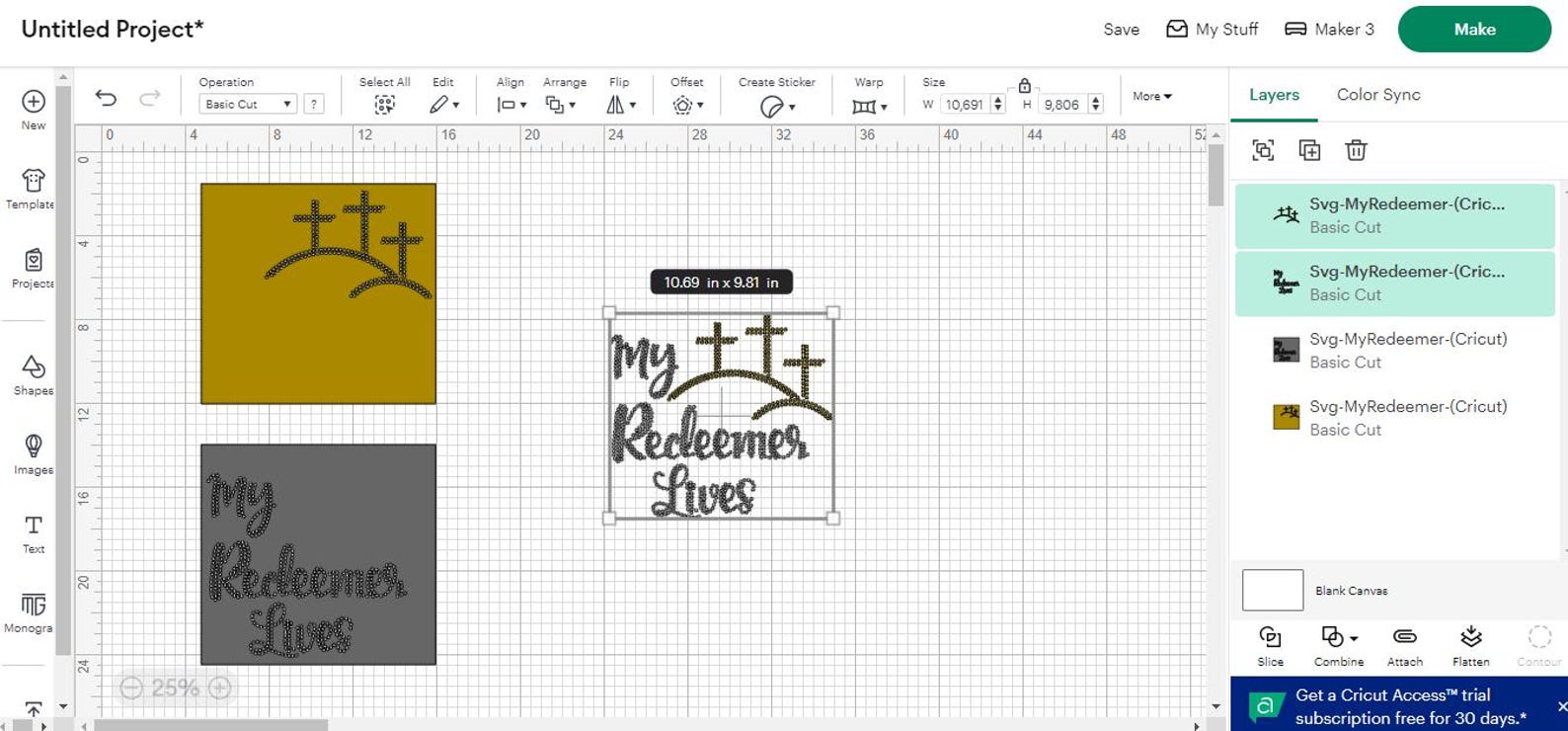The image size is (1568, 731).
Task: Click the zoom in plus button
Action: [220, 688]
